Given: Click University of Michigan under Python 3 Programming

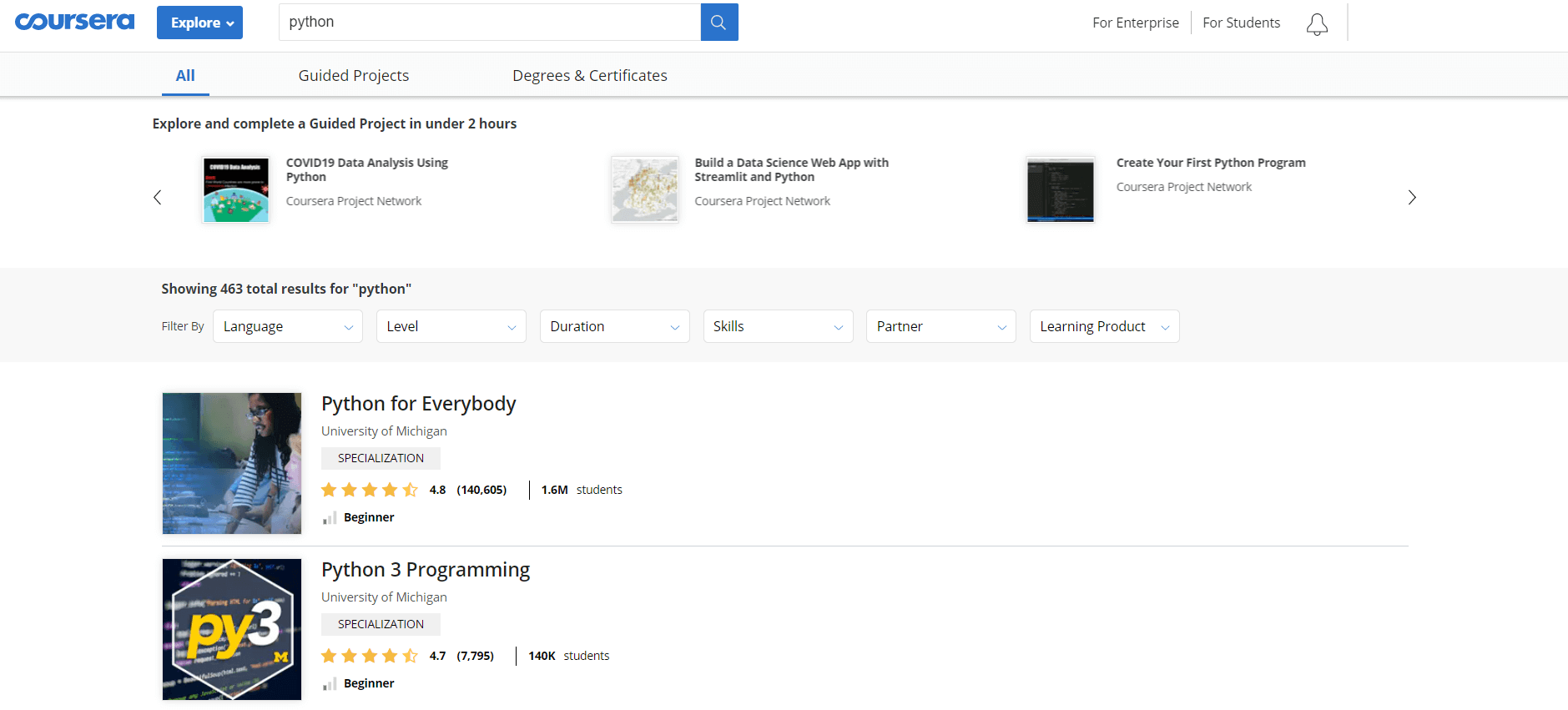Looking at the screenshot, I should [384, 597].
